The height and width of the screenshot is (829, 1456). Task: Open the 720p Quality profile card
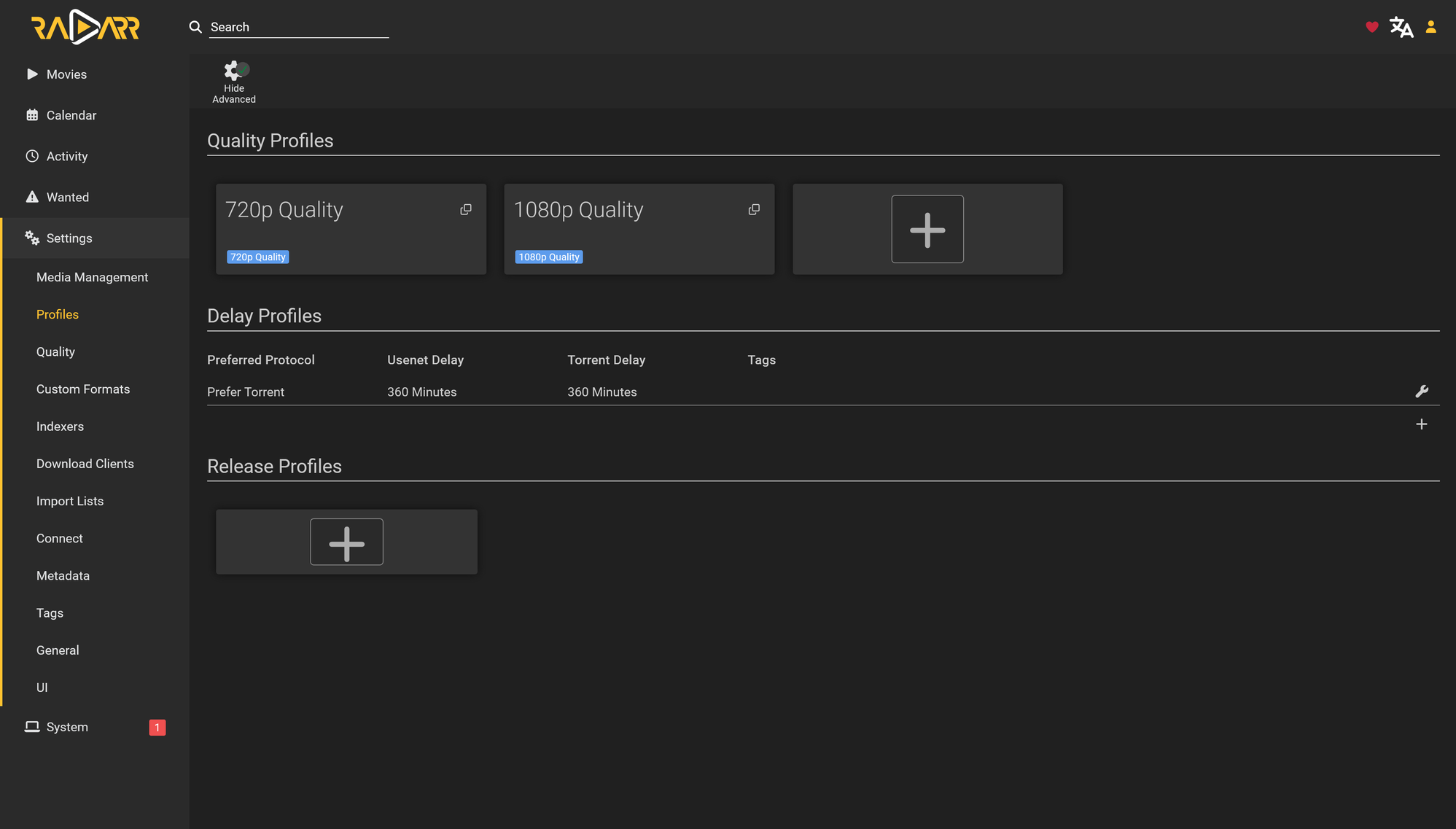351,229
